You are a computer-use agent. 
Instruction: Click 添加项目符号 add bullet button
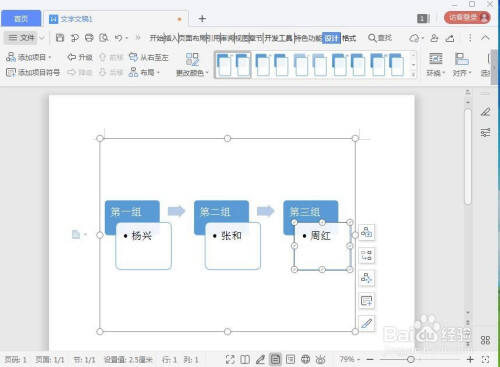tap(33, 72)
